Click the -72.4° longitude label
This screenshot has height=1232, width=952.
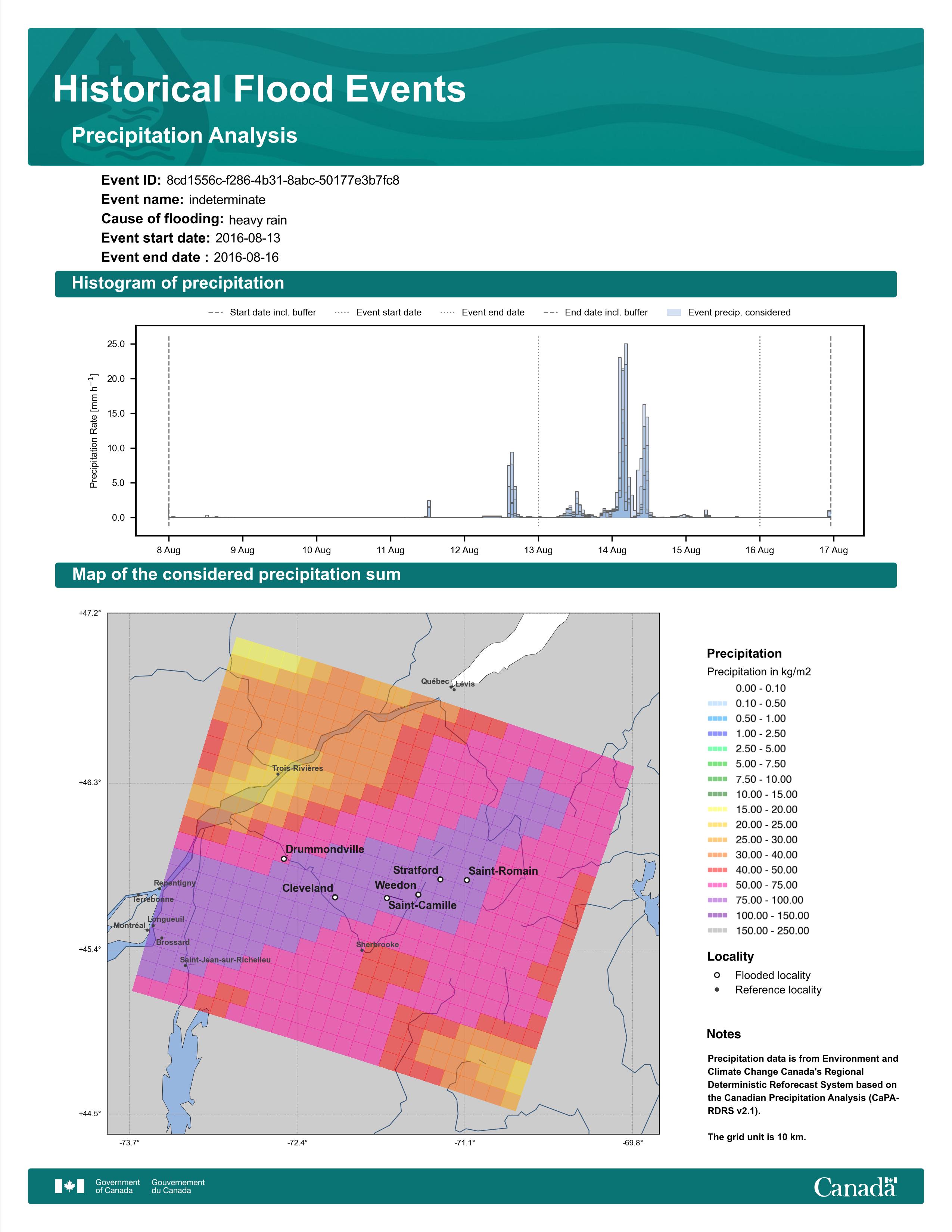(x=297, y=1143)
